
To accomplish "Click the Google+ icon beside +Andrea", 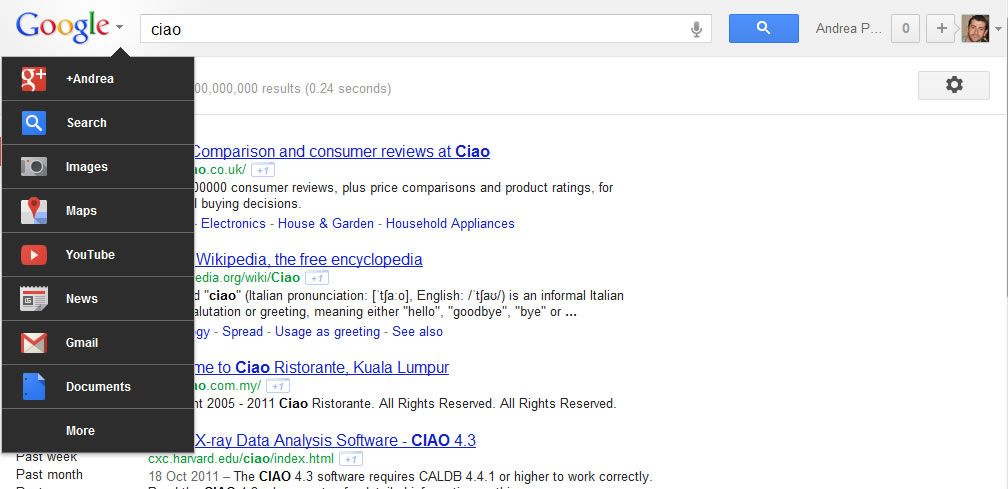I will (x=34, y=79).
